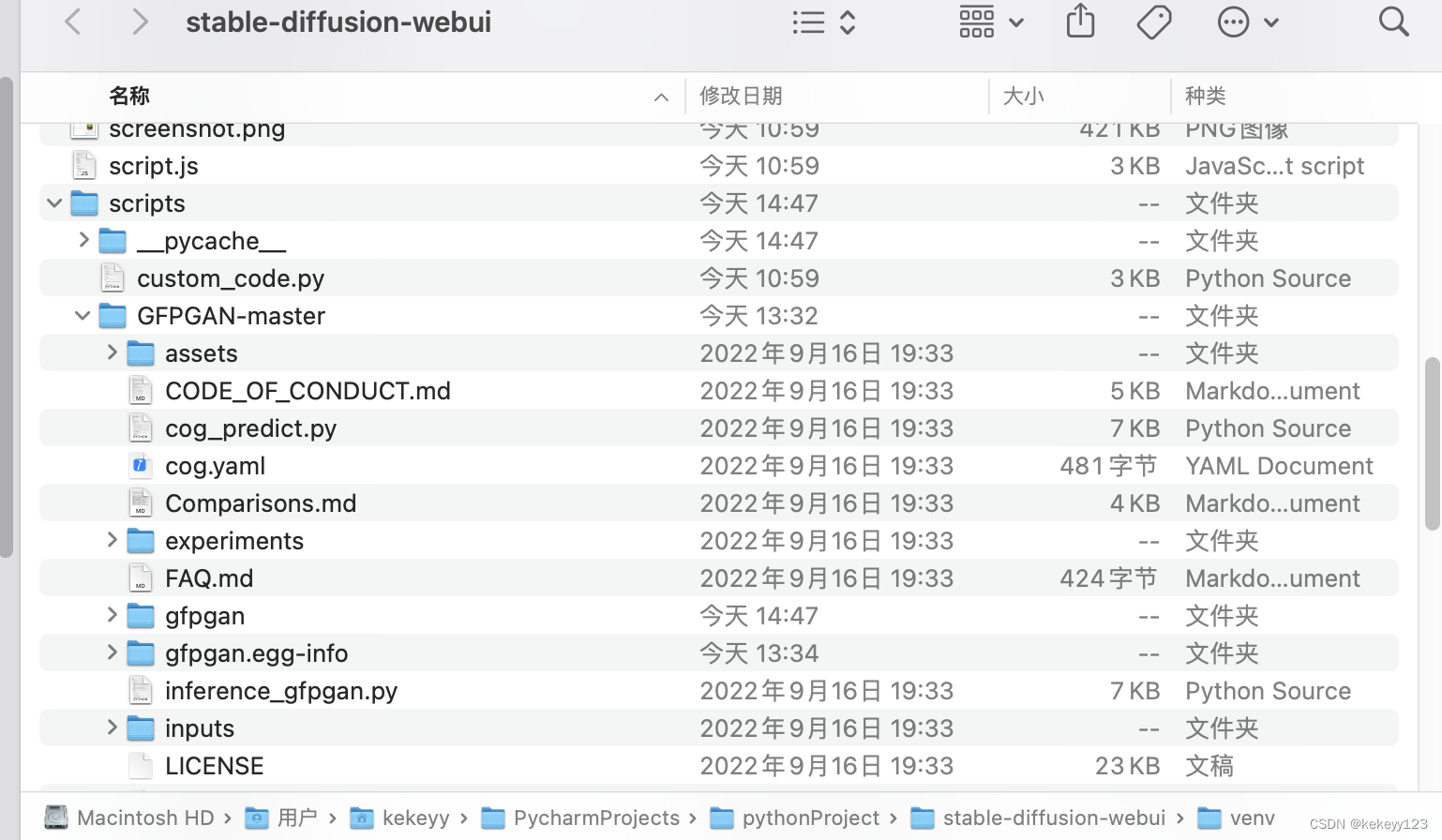Select the inference_gfpgan.py file icon
Image resolution: width=1442 pixels, height=840 pixels.
(141, 690)
